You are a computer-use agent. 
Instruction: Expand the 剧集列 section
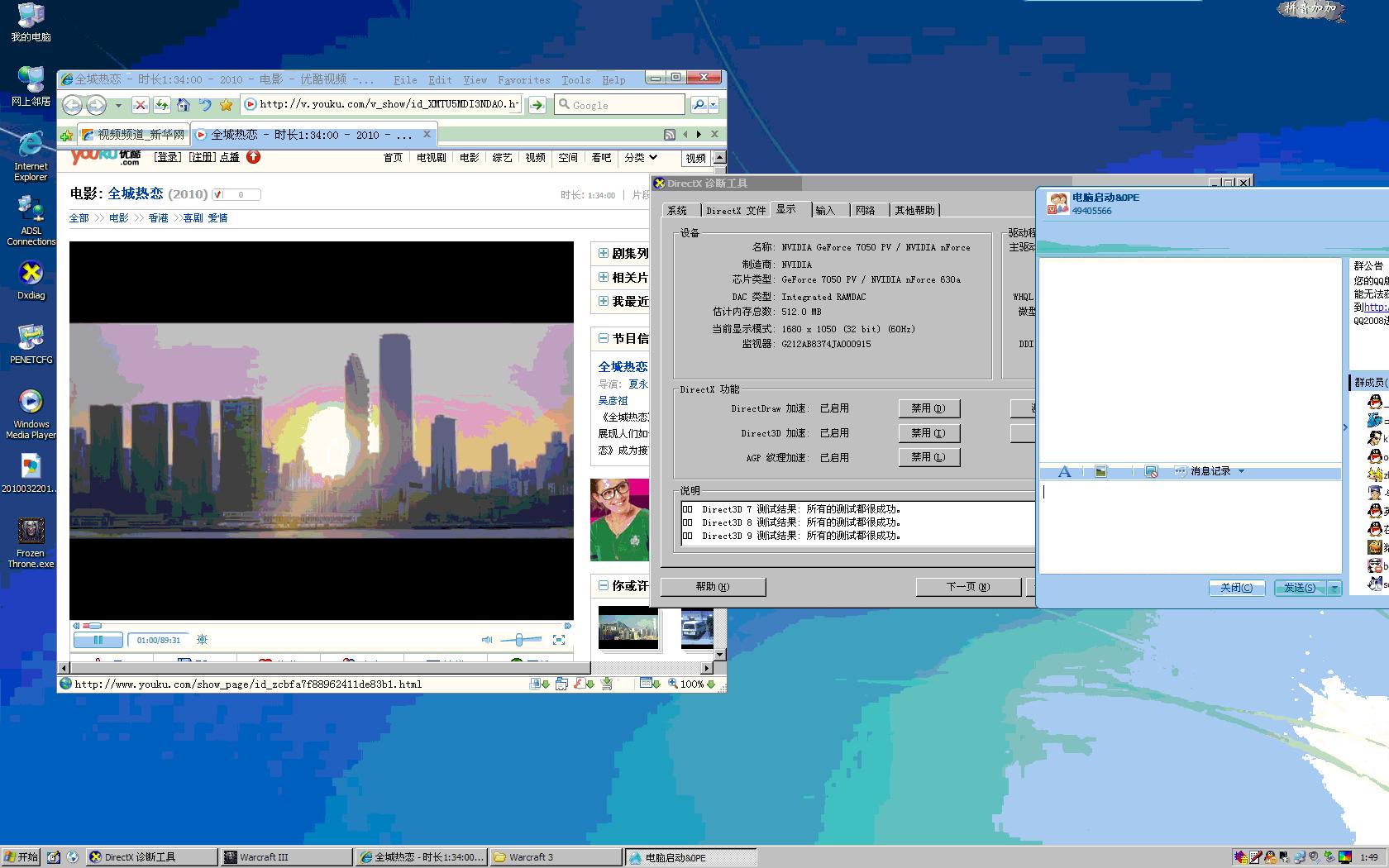[604, 254]
